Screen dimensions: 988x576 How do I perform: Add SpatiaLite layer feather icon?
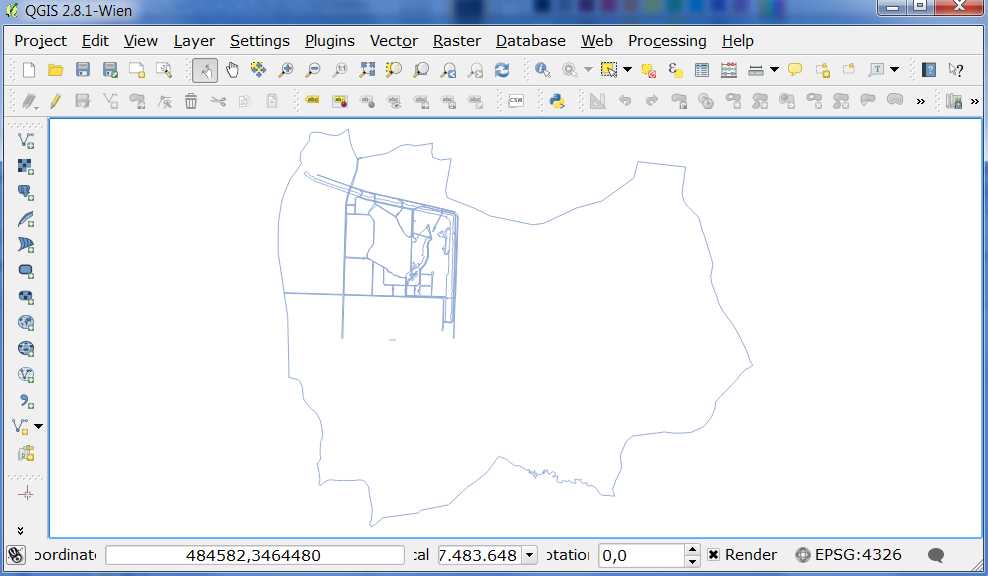point(26,219)
